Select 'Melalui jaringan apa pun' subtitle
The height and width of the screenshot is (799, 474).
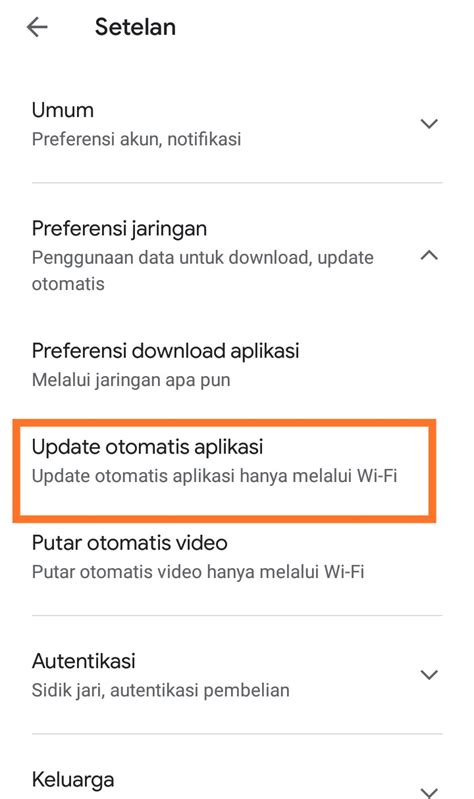click(x=131, y=380)
